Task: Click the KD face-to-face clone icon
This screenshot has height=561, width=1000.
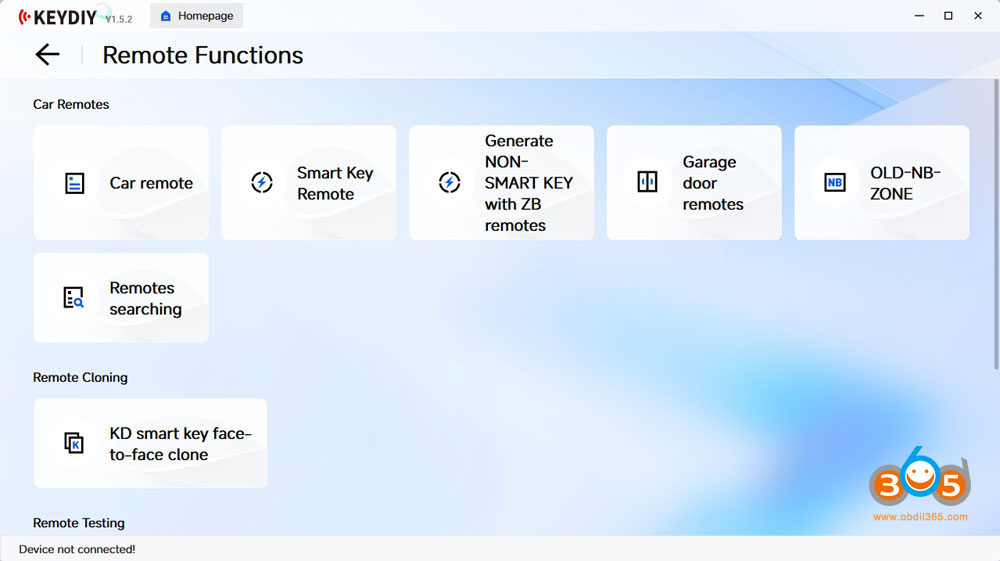Action: pyautogui.click(x=74, y=443)
